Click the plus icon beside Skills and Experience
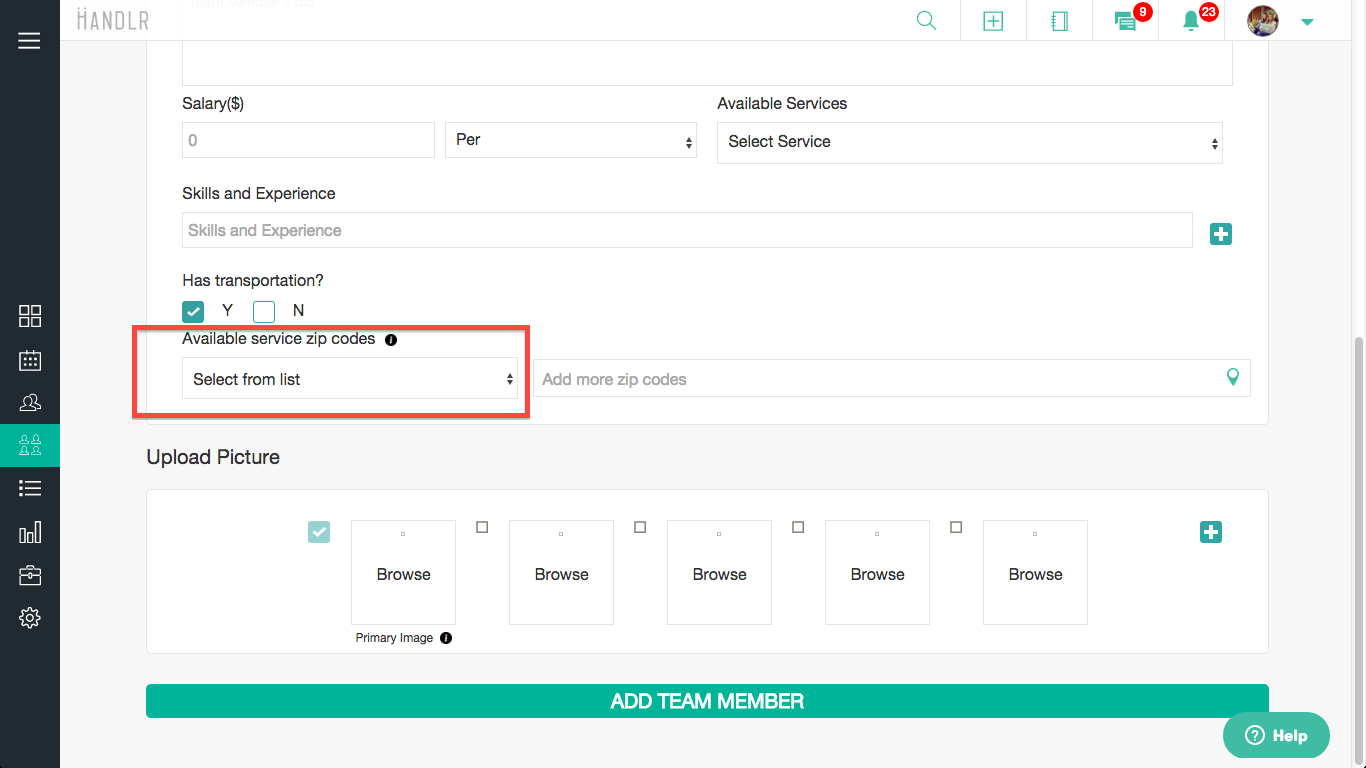The width and height of the screenshot is (1366, 768). (1220, 234)
